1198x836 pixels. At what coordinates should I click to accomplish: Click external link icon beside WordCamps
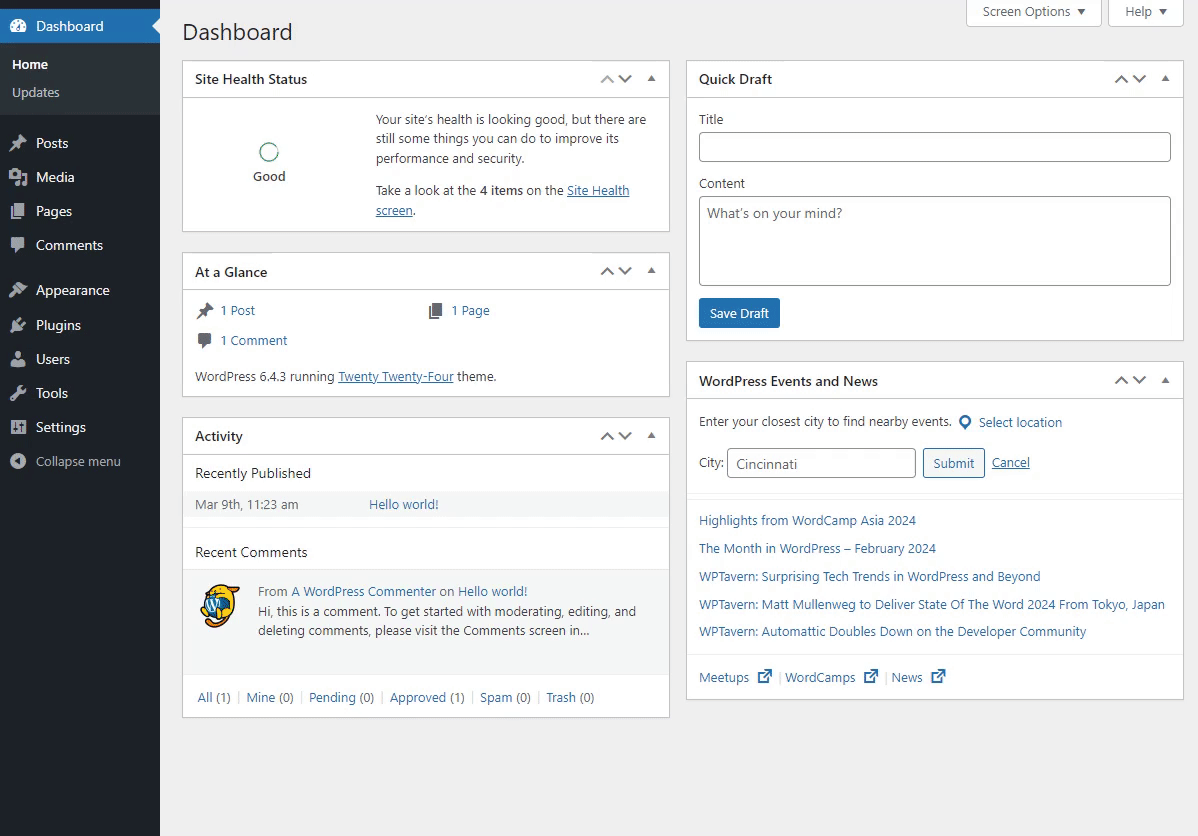870,676
